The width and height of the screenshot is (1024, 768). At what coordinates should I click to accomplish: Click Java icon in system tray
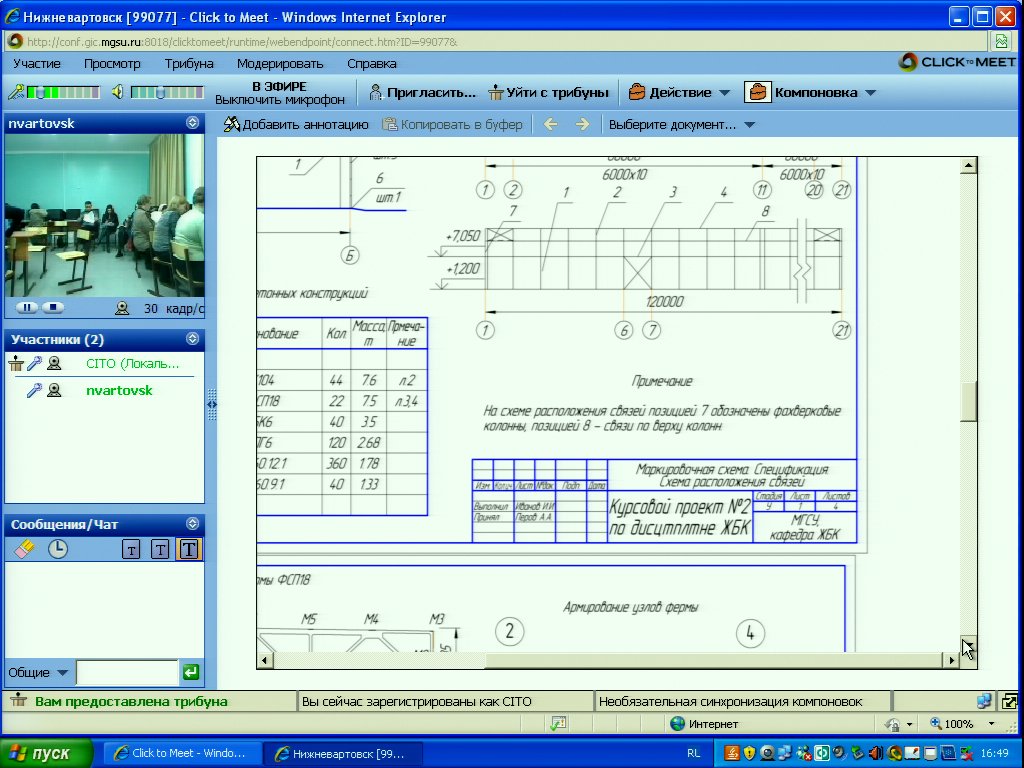[x=731, y=753]
